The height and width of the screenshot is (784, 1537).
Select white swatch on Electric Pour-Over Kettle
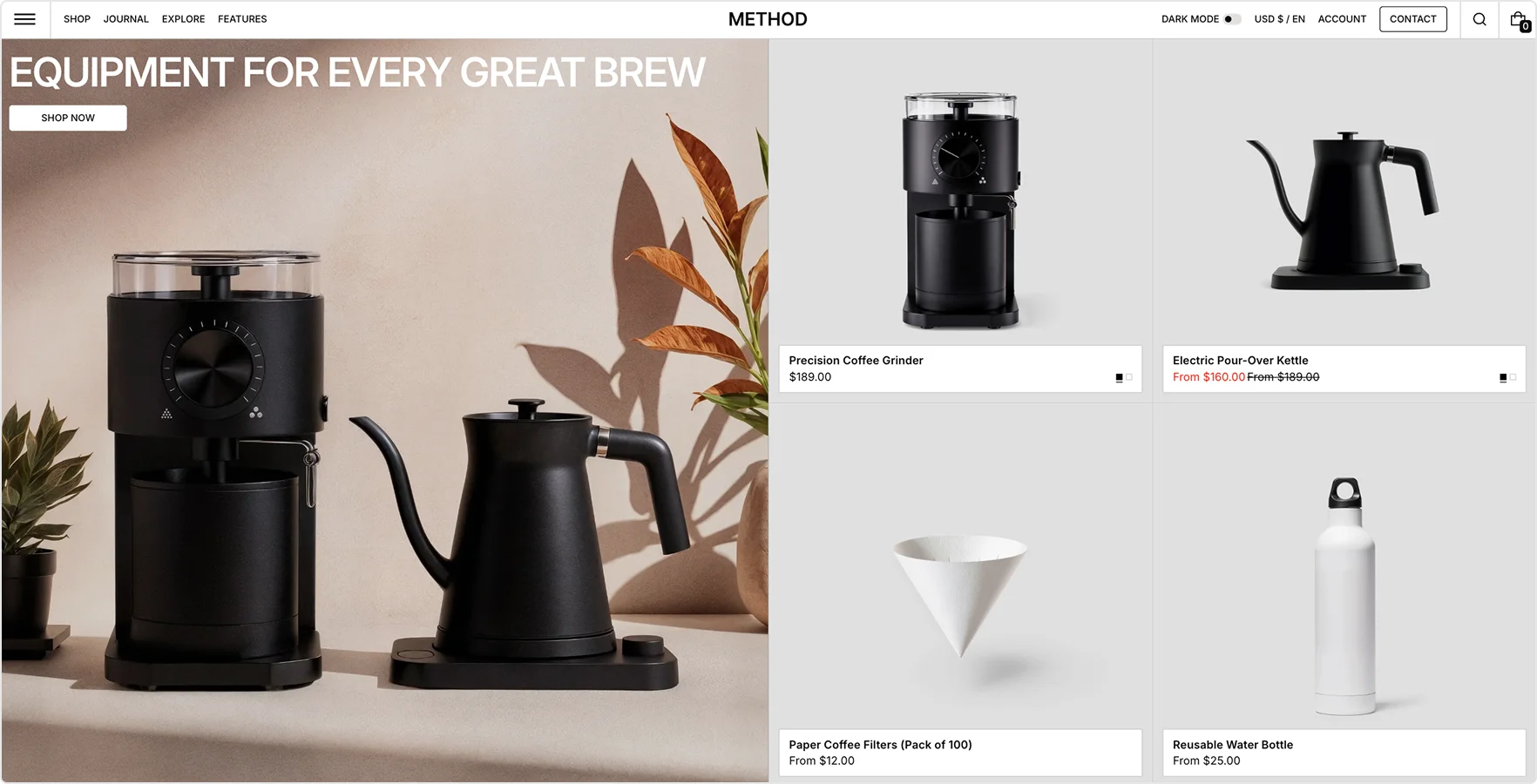point(1512,378)
